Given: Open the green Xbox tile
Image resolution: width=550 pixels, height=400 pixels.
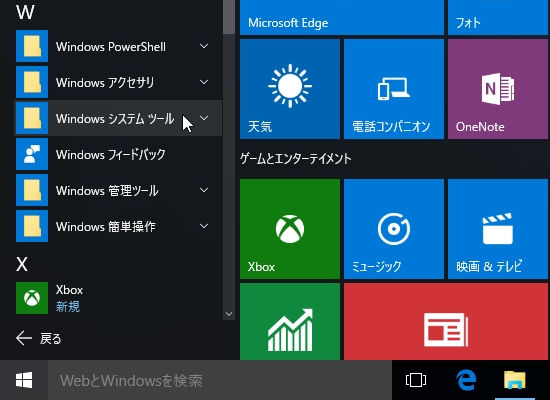Looking at the screenshot, I should pyautogui.click(x=290, y=229).
